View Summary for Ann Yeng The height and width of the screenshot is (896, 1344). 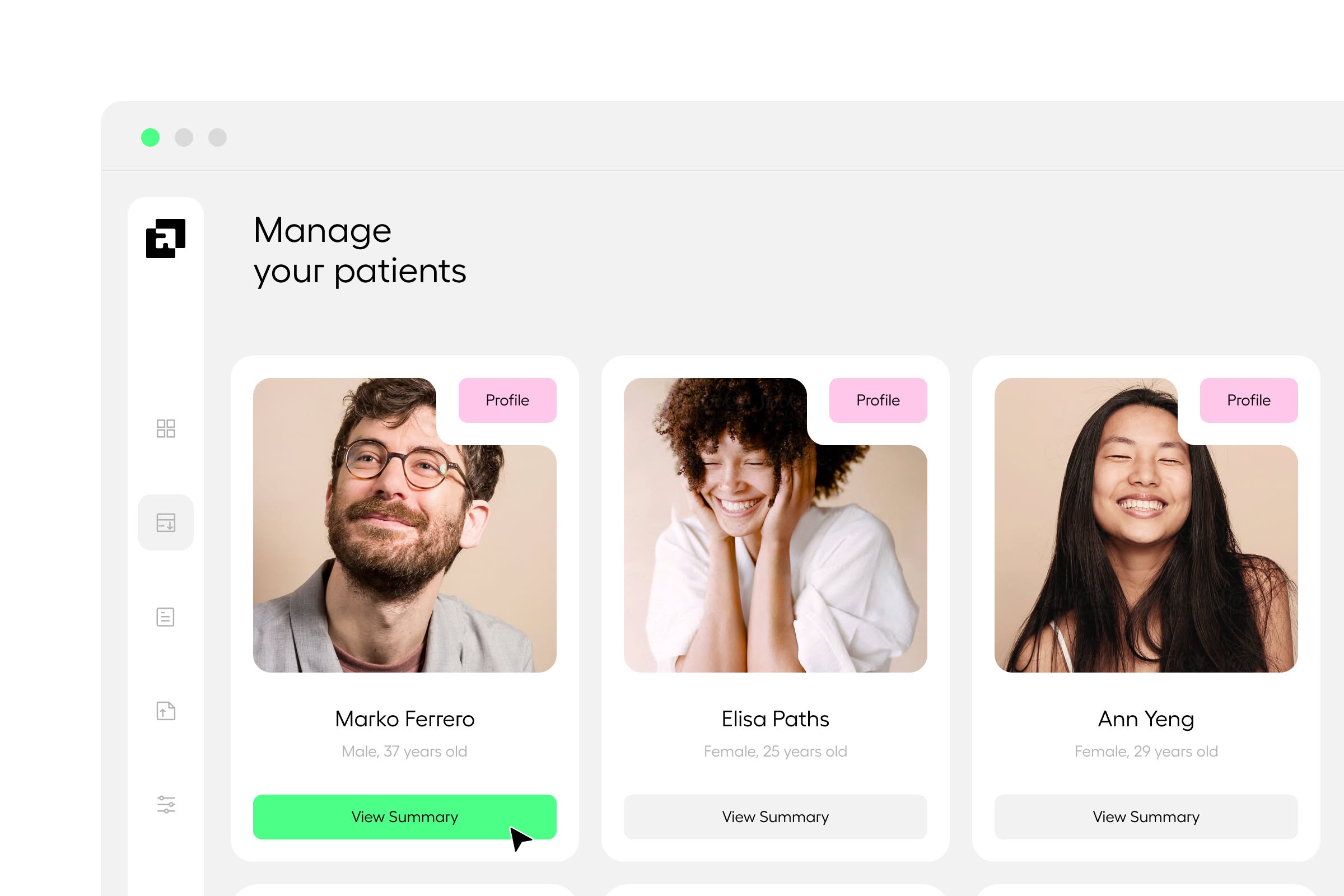(x=1146, y=816)
